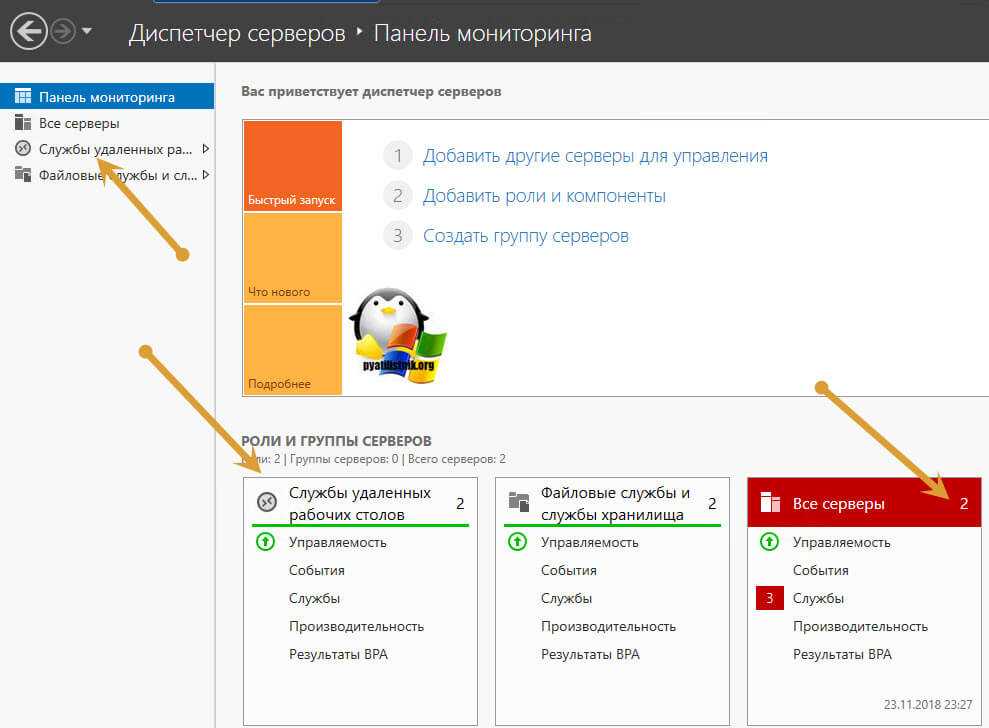The image size is (989, 728).
Task: Click Создать группу серверов link
Action: 526,236
